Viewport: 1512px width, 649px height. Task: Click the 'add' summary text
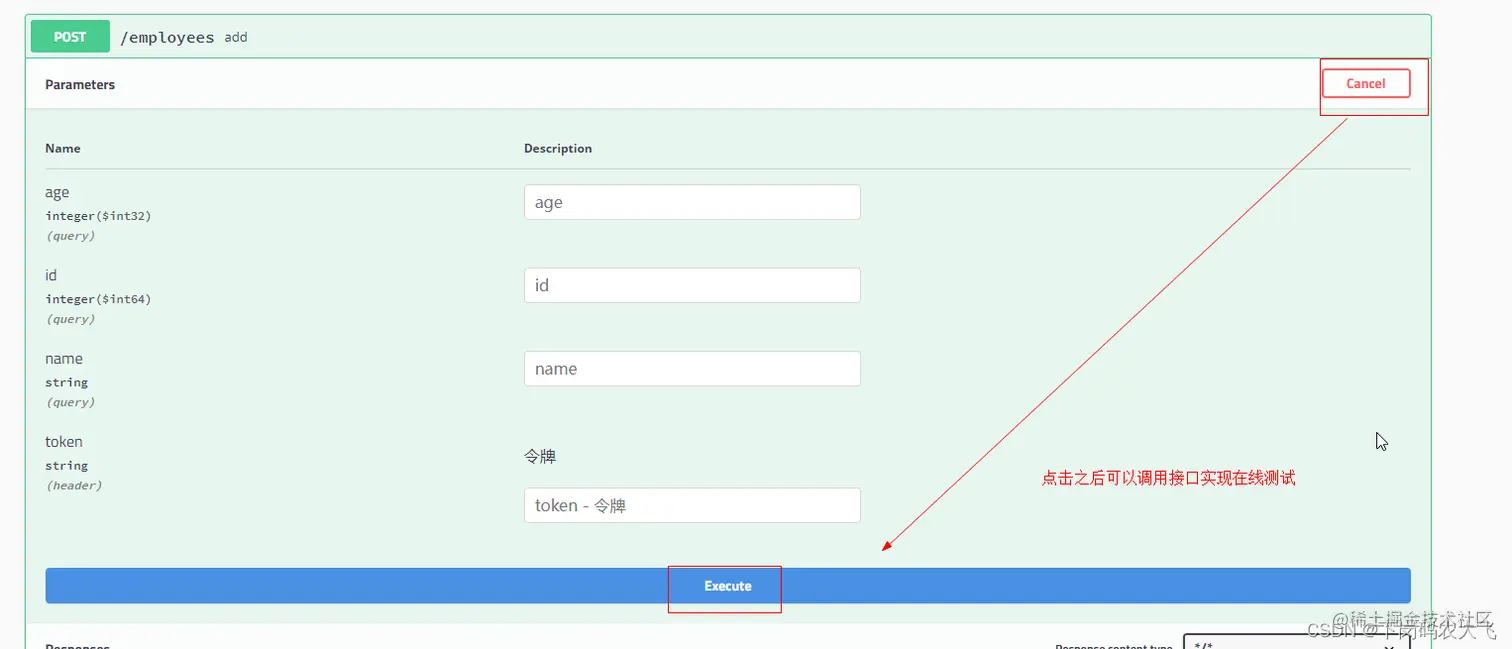click(x=236, y=37)
